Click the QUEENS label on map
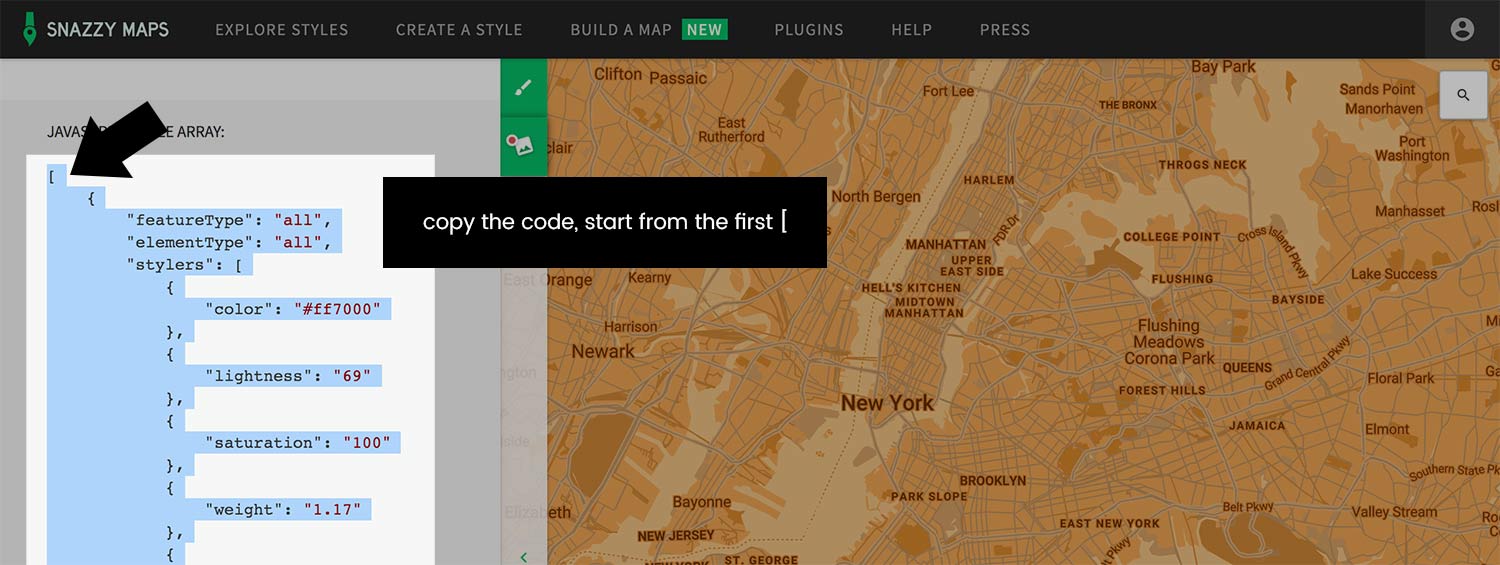The height and width of the screenshot is (565, 1500). coord(1247,367)
